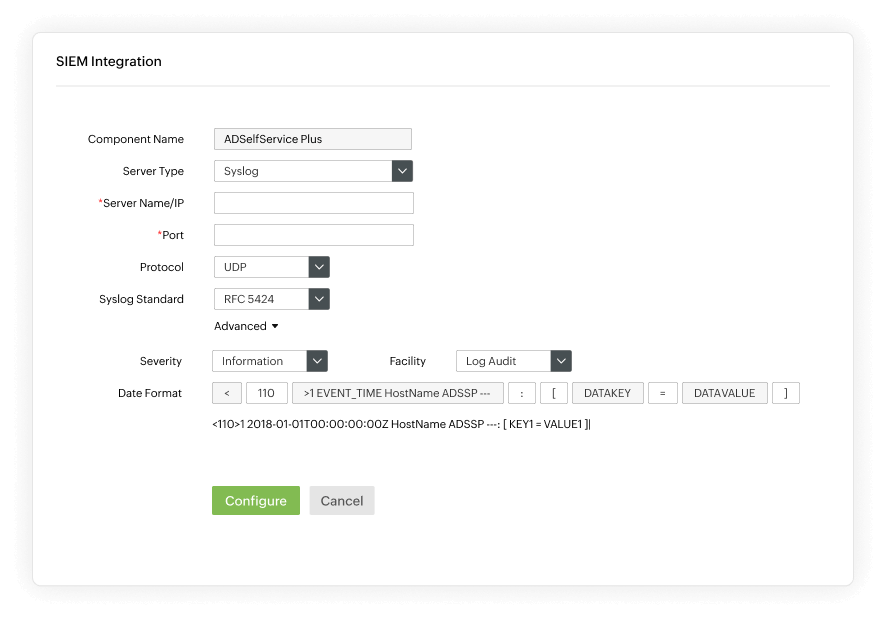Click inside the Port input field
This screenshot has width=886, height=619.
313,234
